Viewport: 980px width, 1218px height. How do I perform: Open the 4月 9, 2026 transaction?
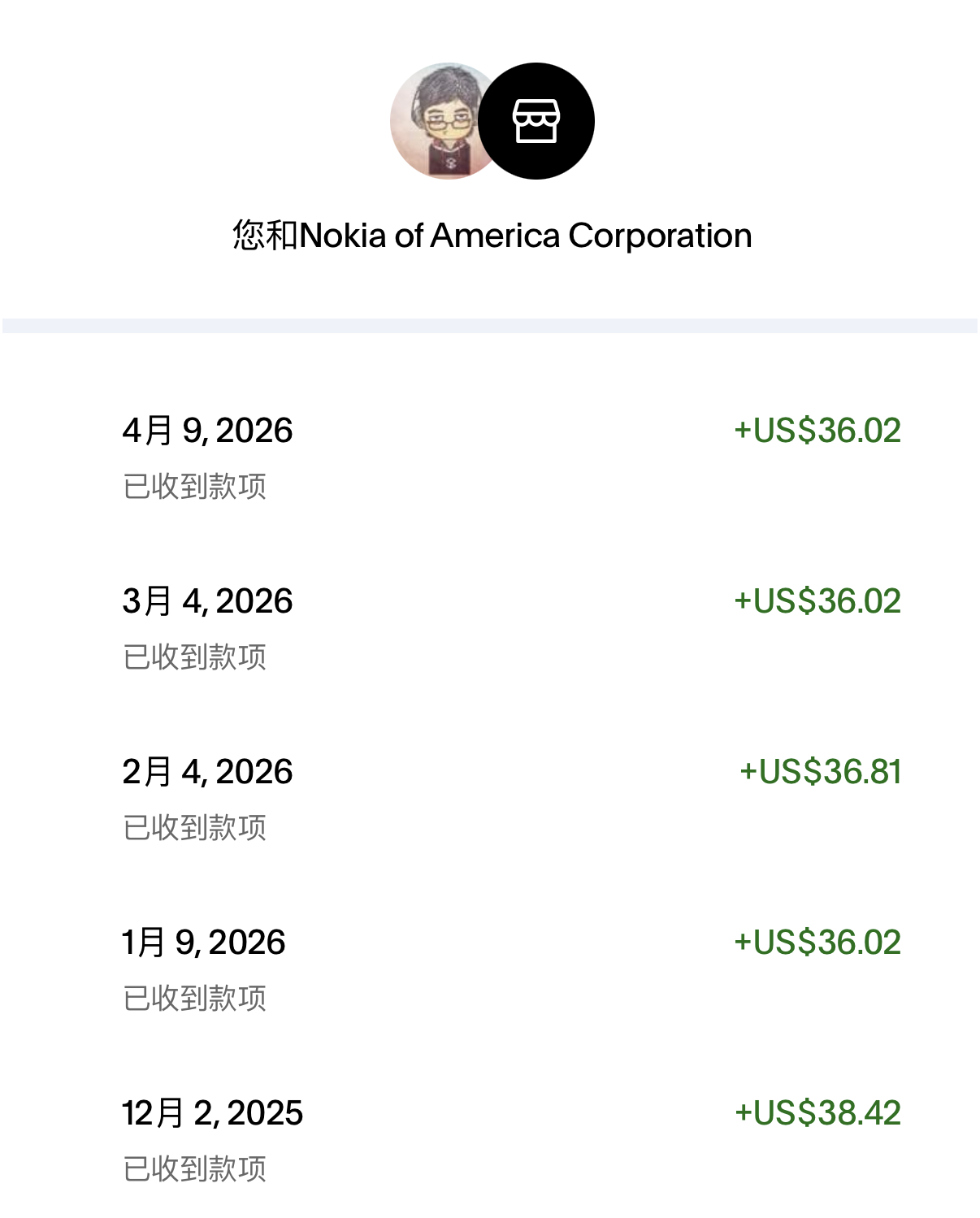207,431
